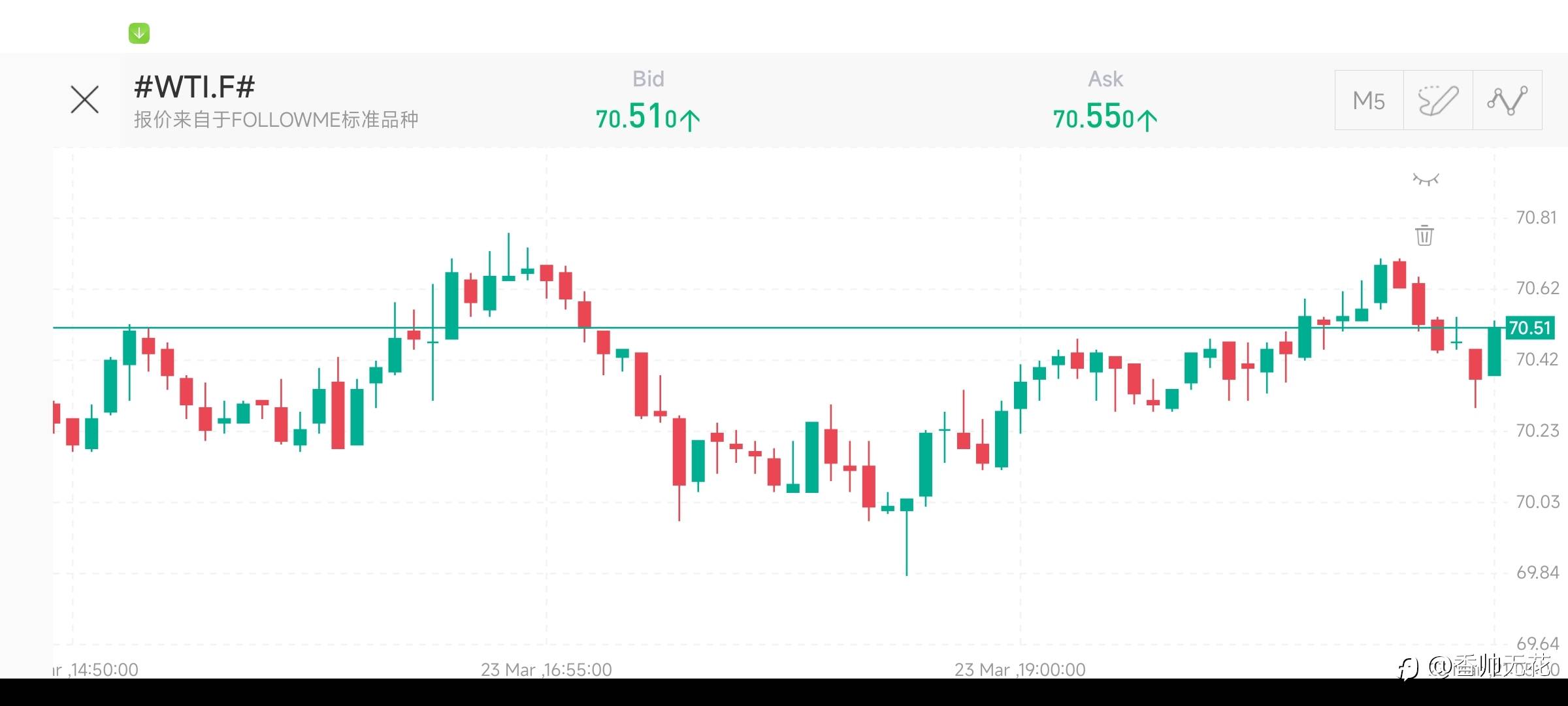Tap the Bid price 70.510
The width and height of the screenshot is (1568, 706).
click(x=637, y=118)
